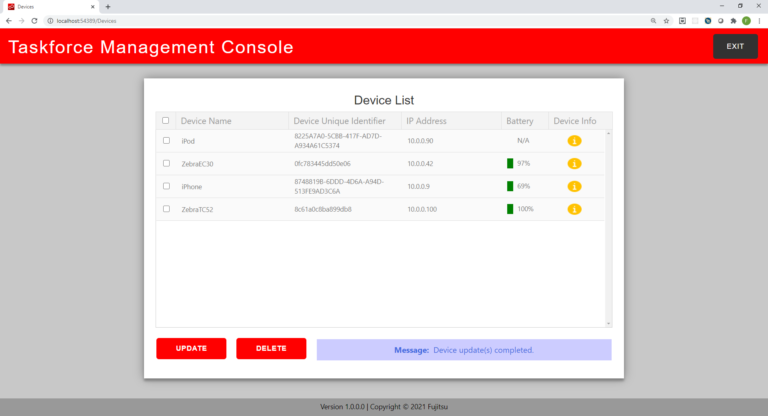Click identifier 8c61a0c8ba899db8

pos(323,209)
